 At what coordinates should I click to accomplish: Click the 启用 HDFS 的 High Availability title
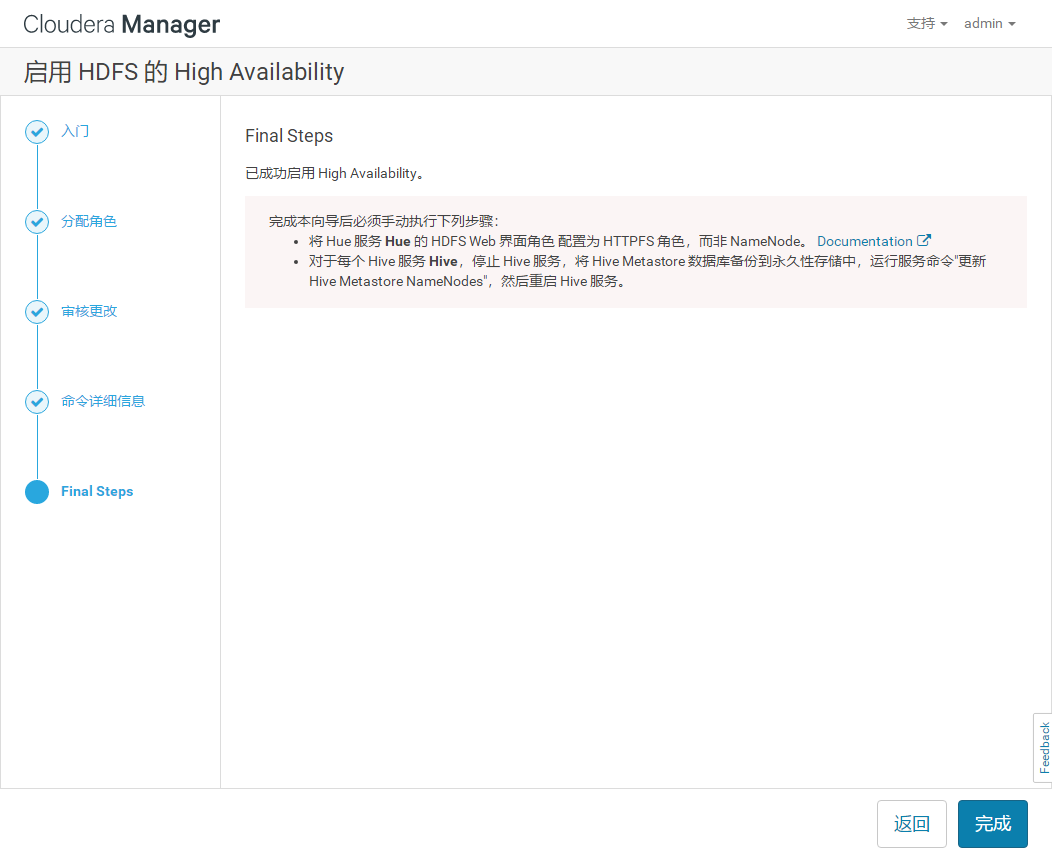point(184,72)
